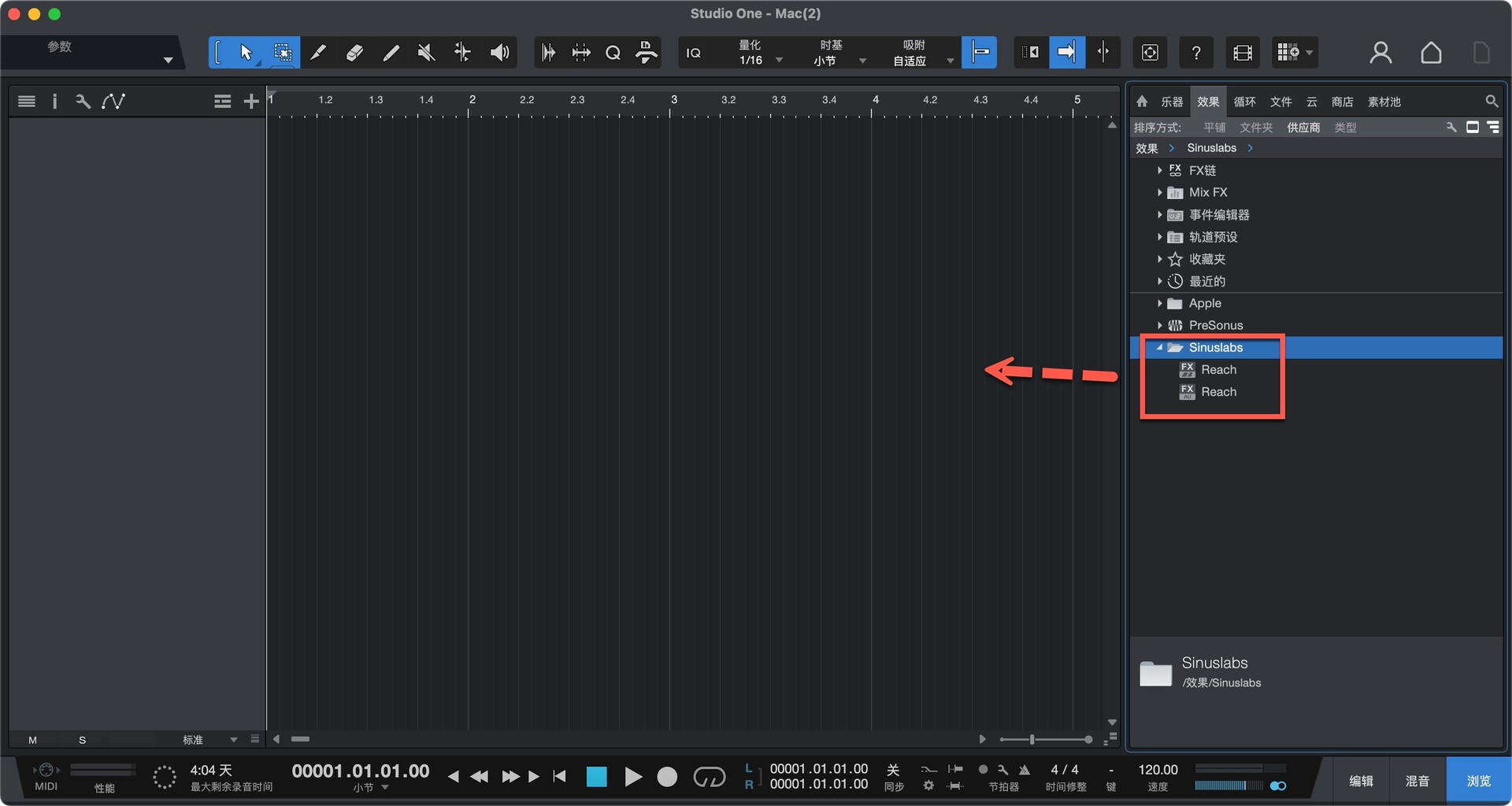Start playback with the Play button
Viewport: 1512px width, 806px height.
[632, 777]
